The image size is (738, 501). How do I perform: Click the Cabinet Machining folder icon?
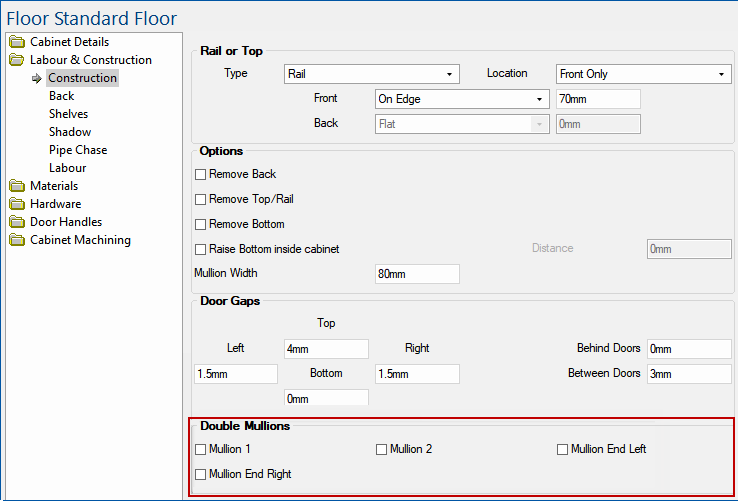click(x=17, y=240)
